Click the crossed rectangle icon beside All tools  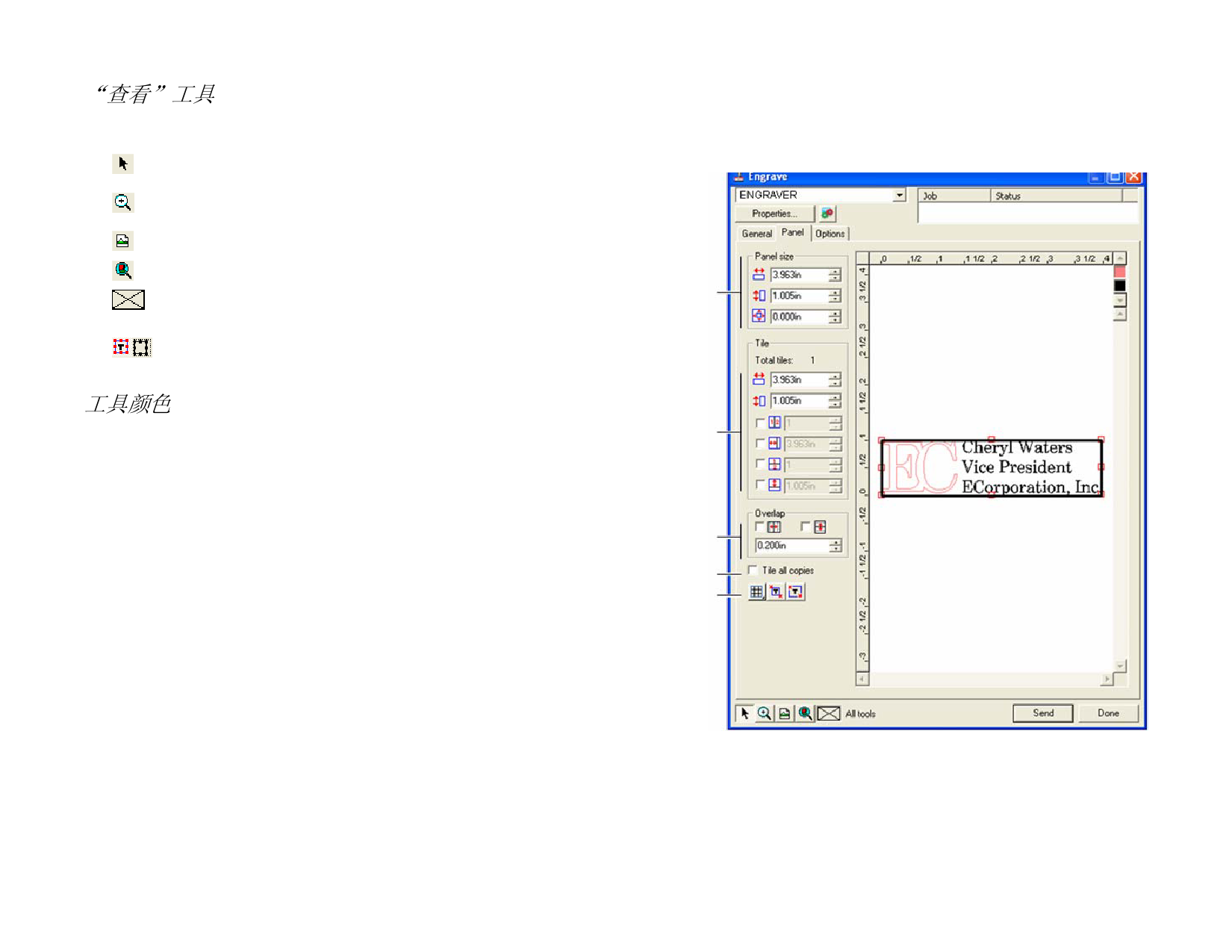[x=828, y=714]
